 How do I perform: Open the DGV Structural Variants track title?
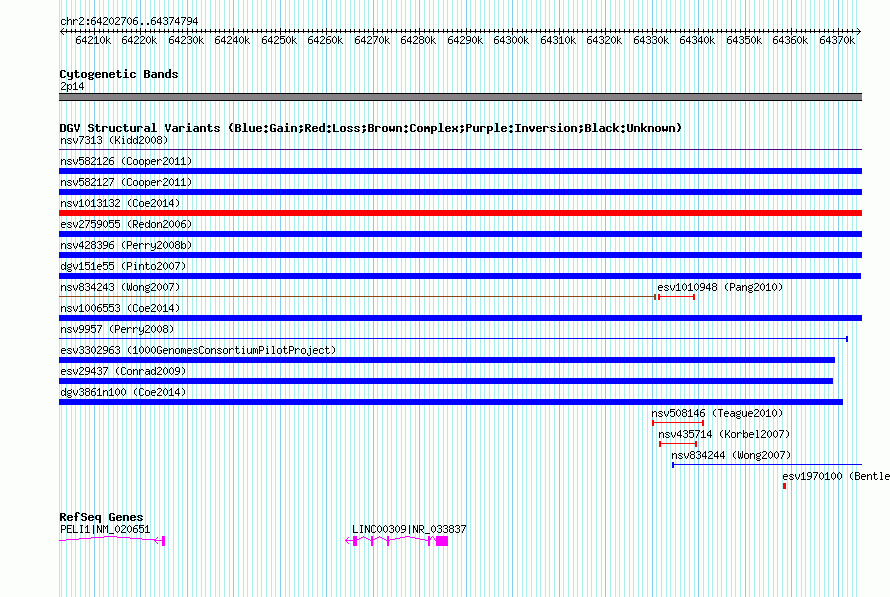(x=370, y=128)
